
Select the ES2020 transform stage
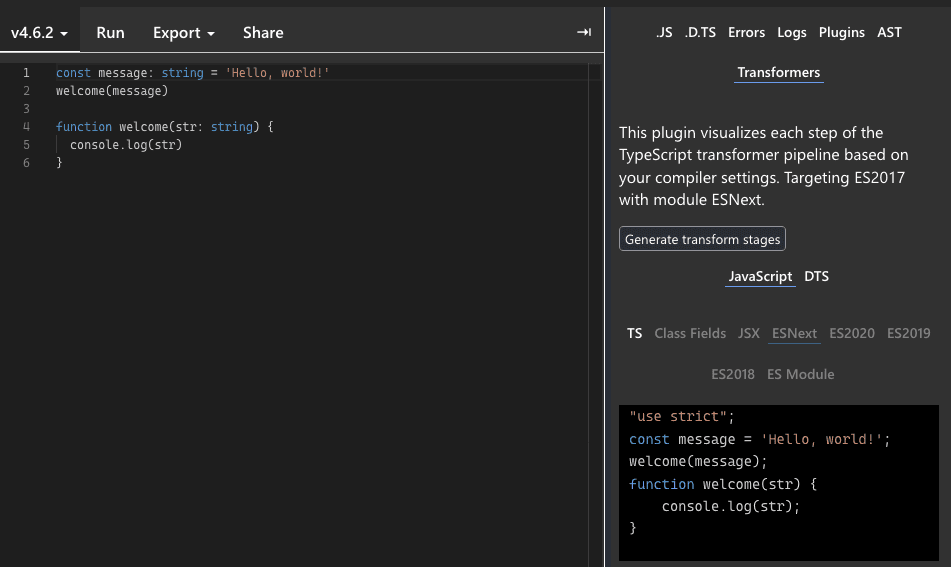[851, 333]
